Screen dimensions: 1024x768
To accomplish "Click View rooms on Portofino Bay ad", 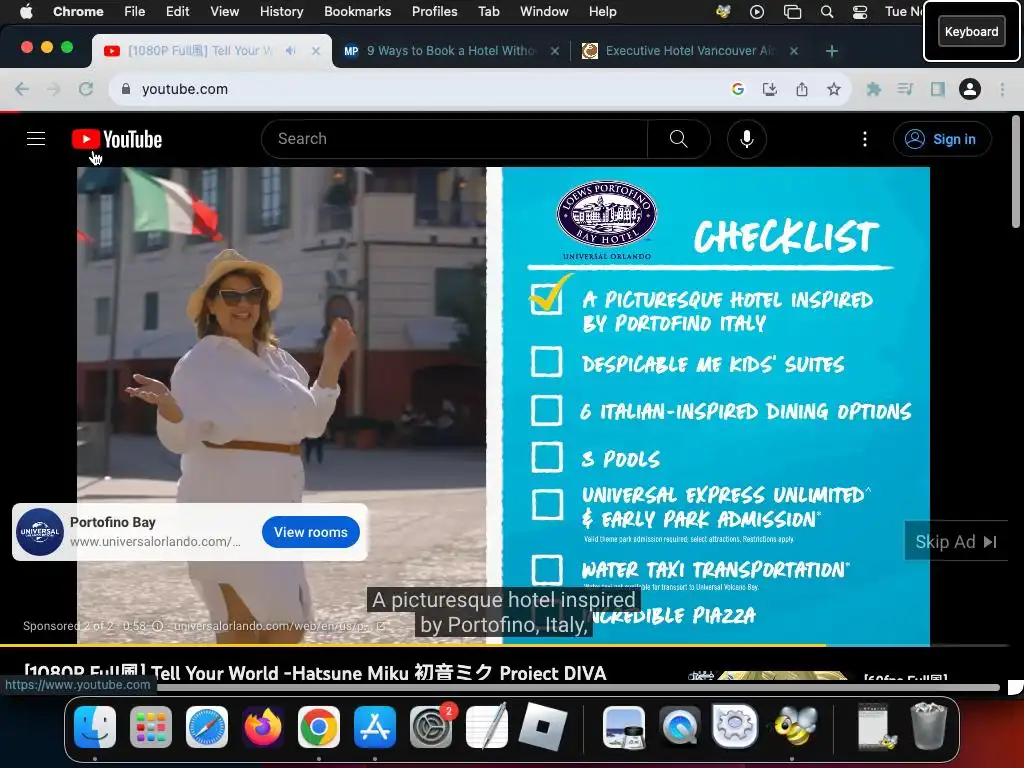I will pos(310,532).
